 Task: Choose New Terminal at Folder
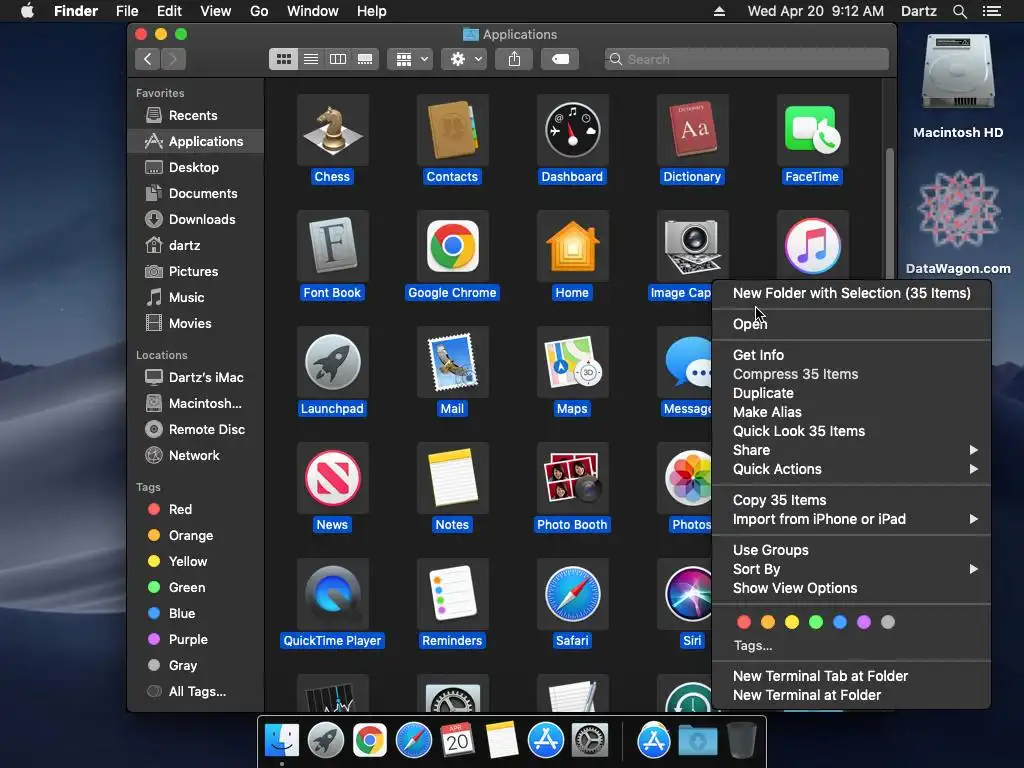[x=852, y=696]
